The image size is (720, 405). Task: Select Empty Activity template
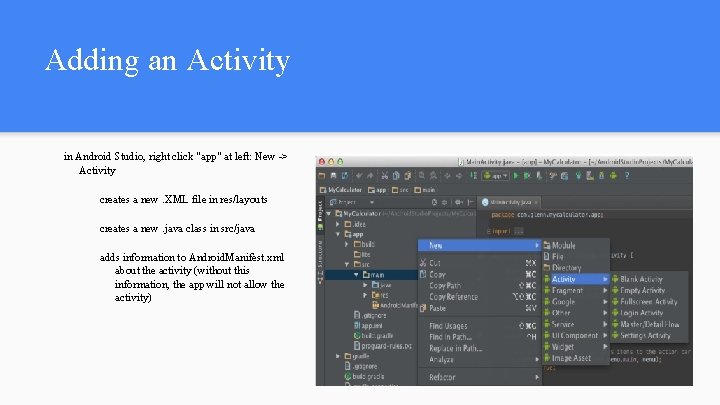click(x=649, y=291)
